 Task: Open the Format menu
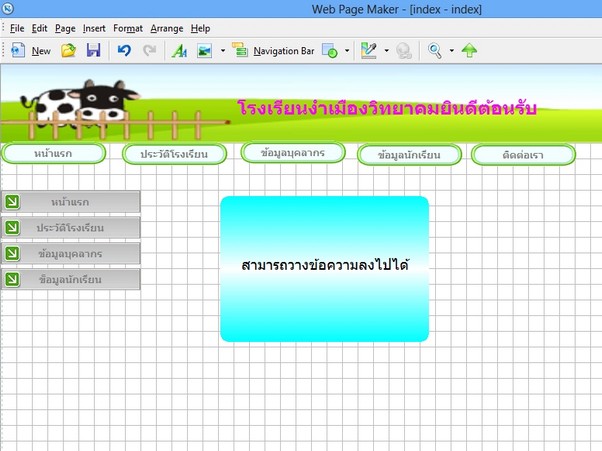tap(128, 28)
